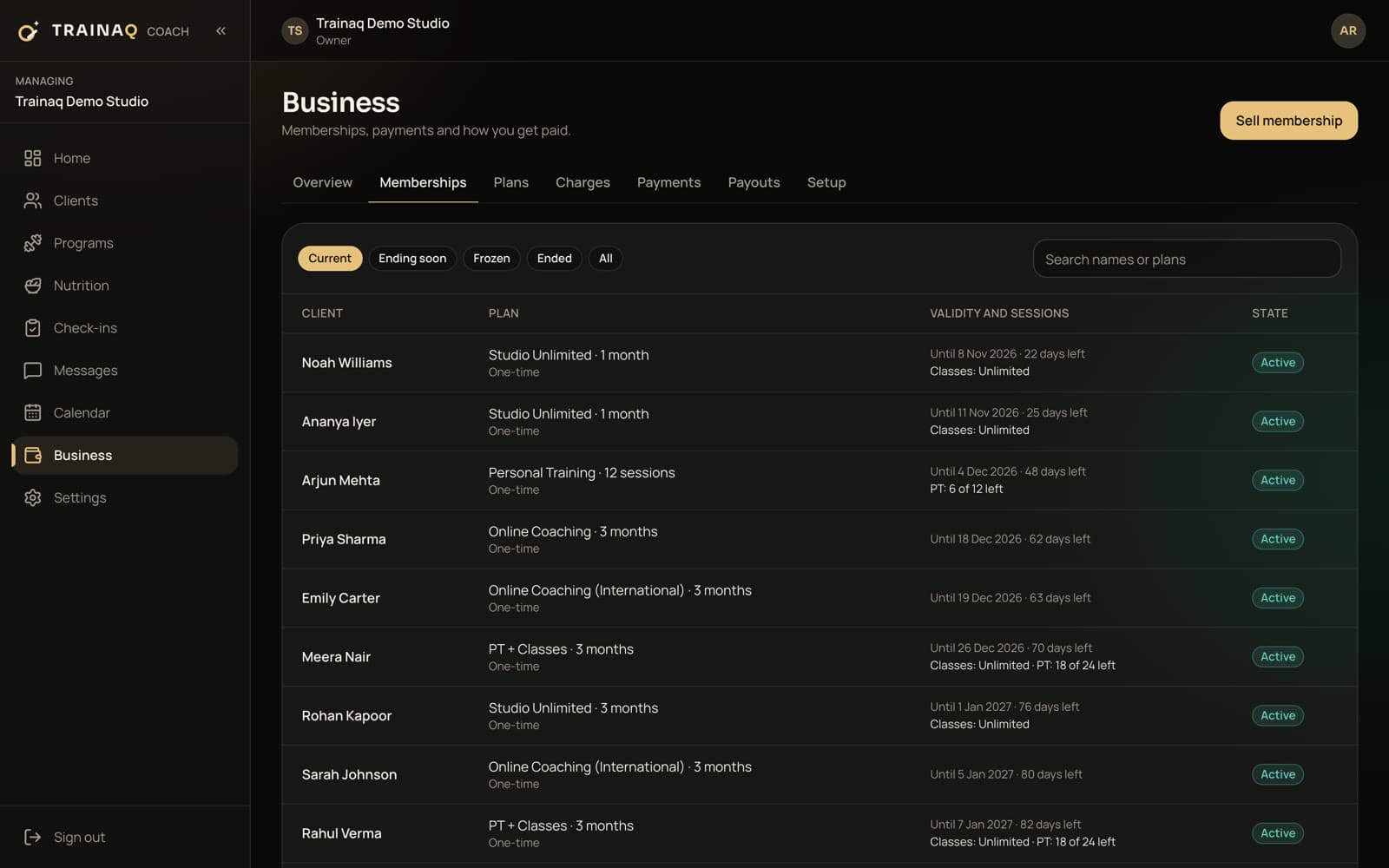Collapse the sidebar with the double chevron
Image resolution: width=1389 pixels, height=868 pixels.
click(221, 30)
